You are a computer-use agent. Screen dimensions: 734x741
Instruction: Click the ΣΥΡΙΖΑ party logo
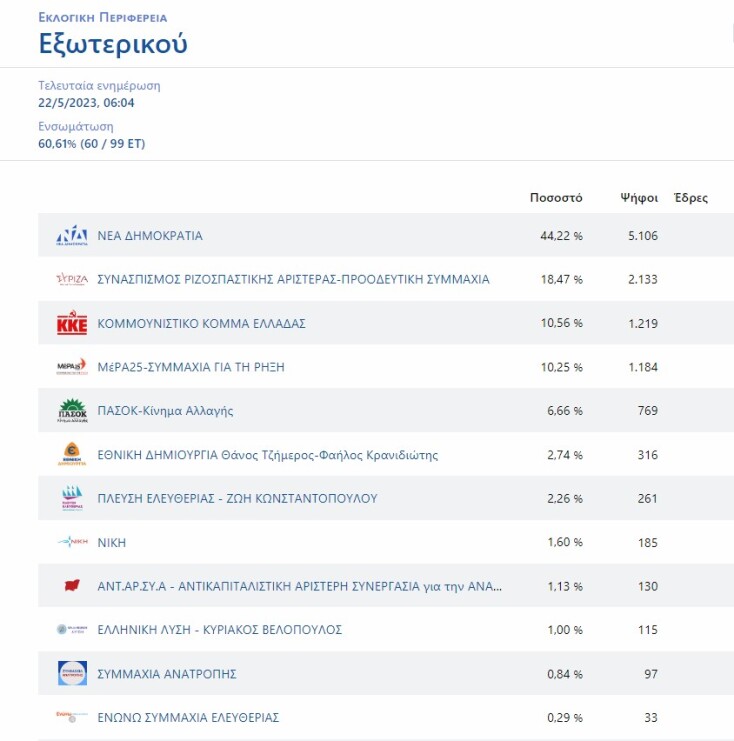coord(72,280)
